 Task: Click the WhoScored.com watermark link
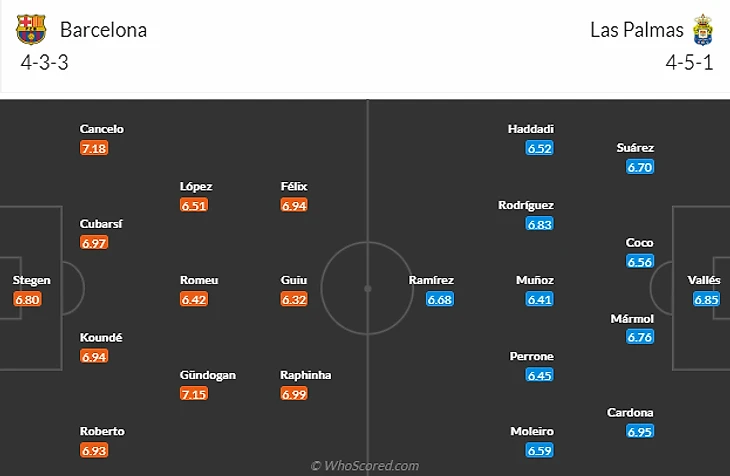365,465
